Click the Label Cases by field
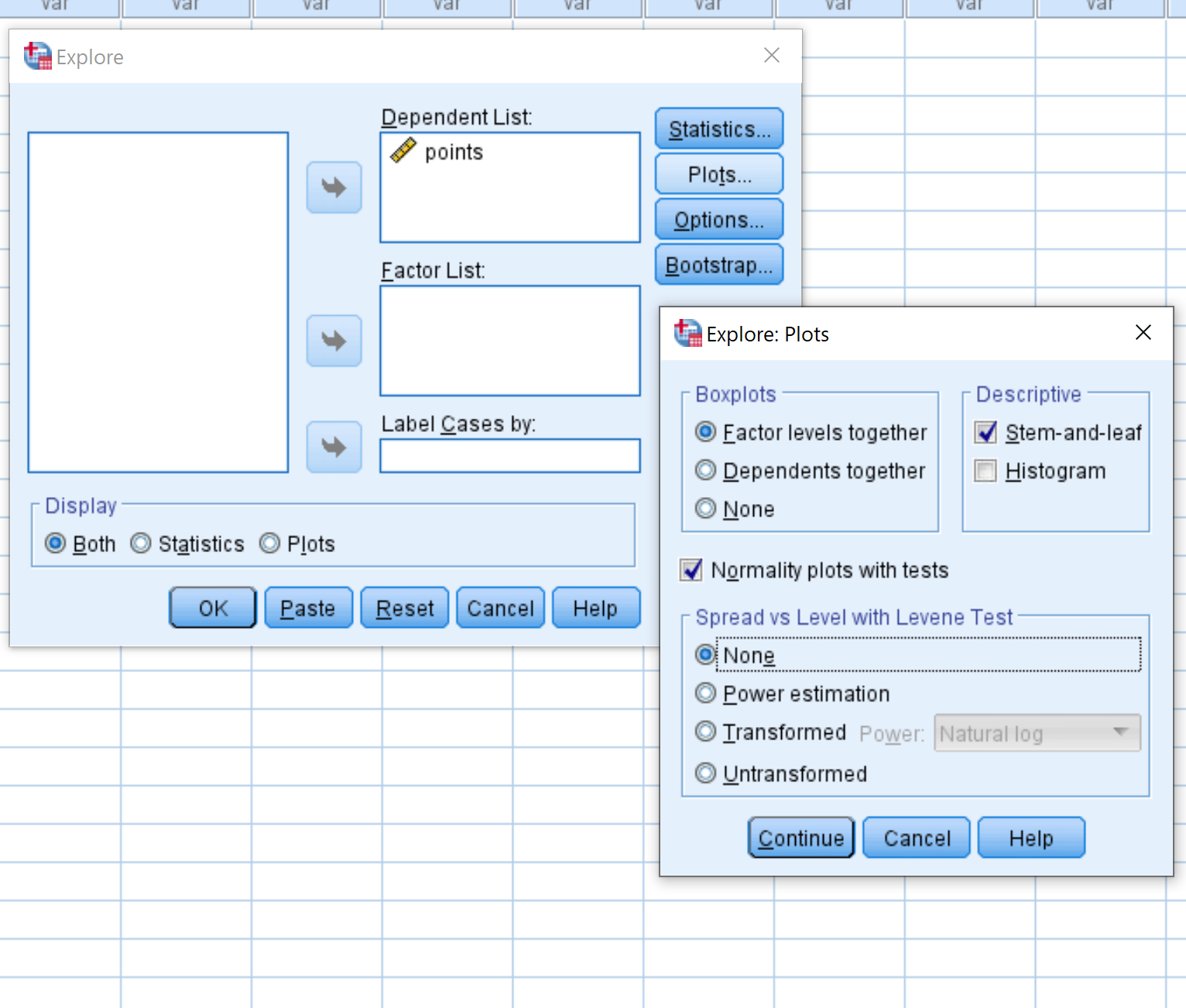This screenshot has width=1186, height=1008. coord(510,455)
